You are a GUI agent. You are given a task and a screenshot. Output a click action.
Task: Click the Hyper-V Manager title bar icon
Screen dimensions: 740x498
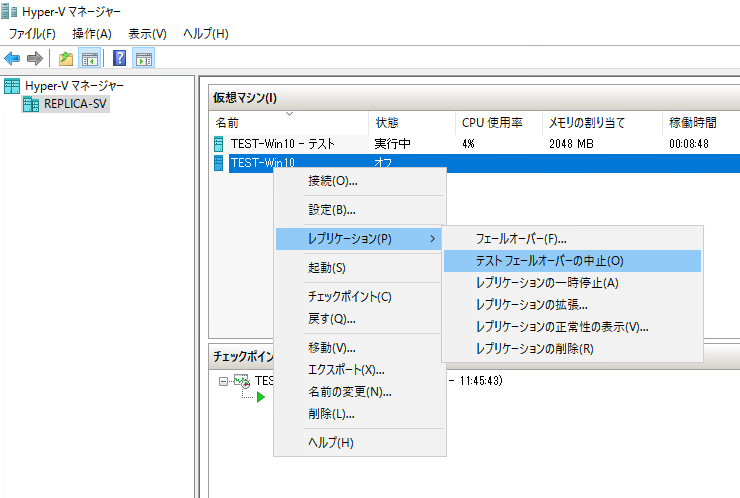point(9,11)
